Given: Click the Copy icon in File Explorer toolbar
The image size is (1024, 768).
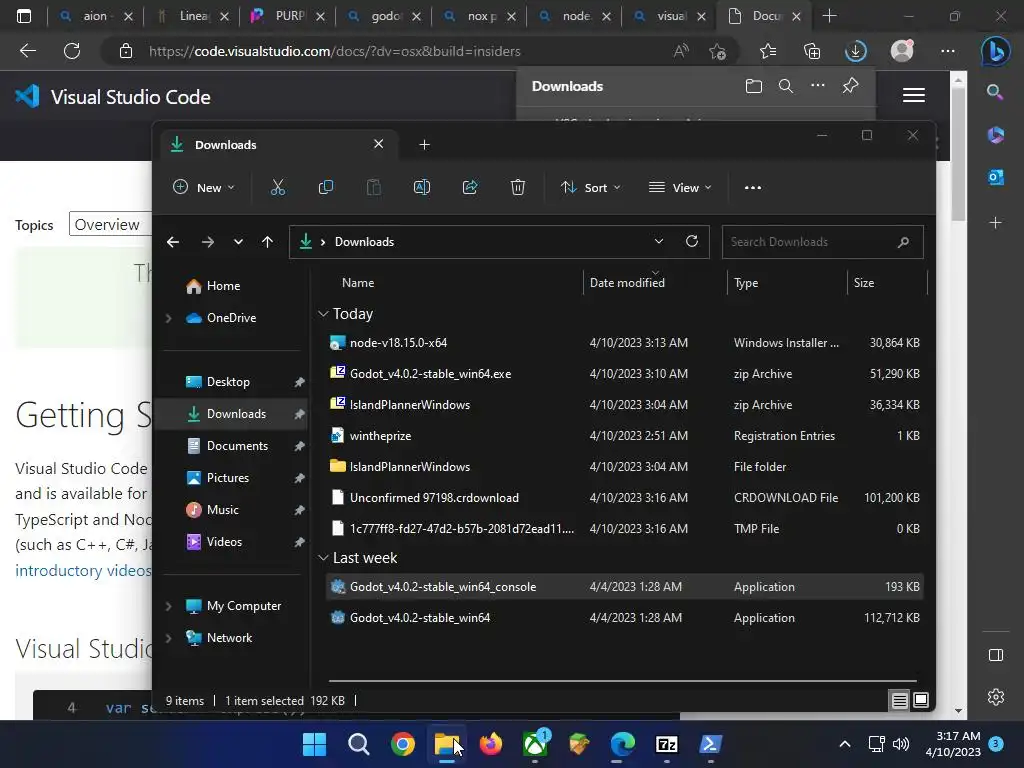Looking at the screenshot, I should point(325,187).
